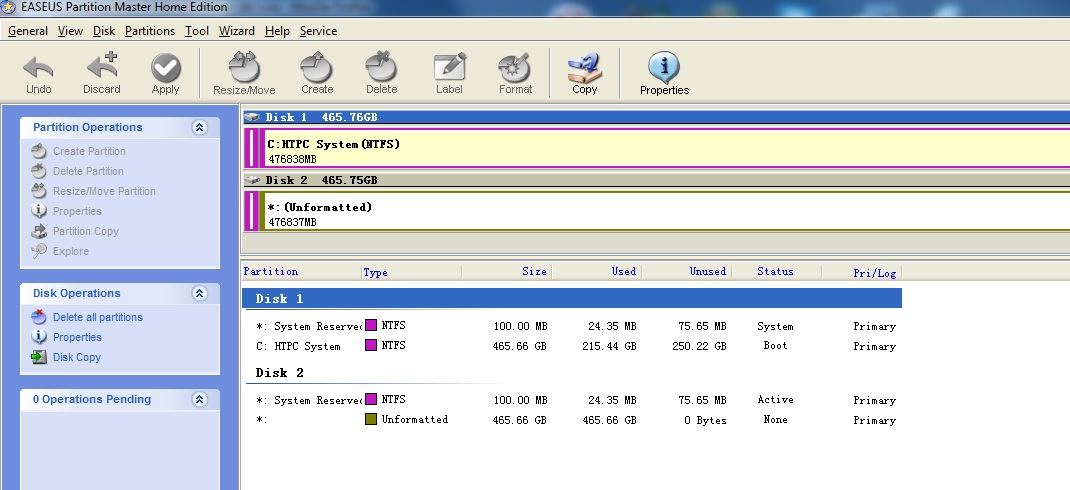The width and height of the screenshot is (1070, 490).
Task: Click the Disk Copy link
Action: pyautogui.click(x=76, y=357)
